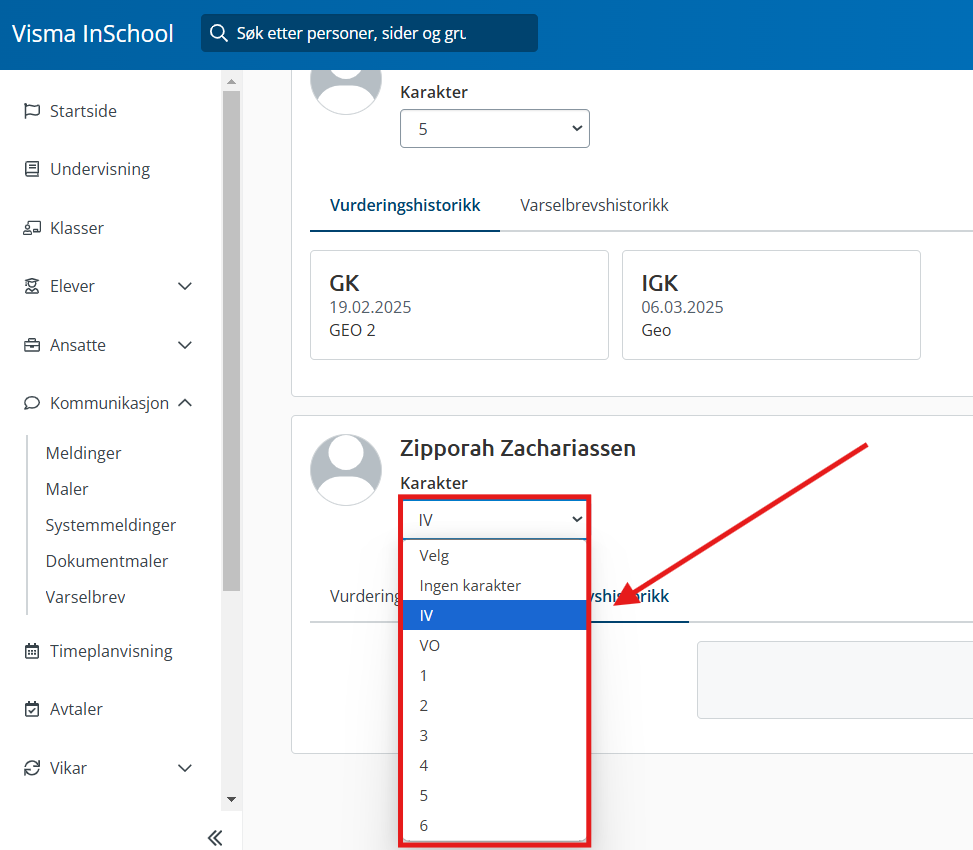This screenshot has height=850, width=973.
Task: Expand the Elever menu chevron
Action: click(x=185, y=286)
